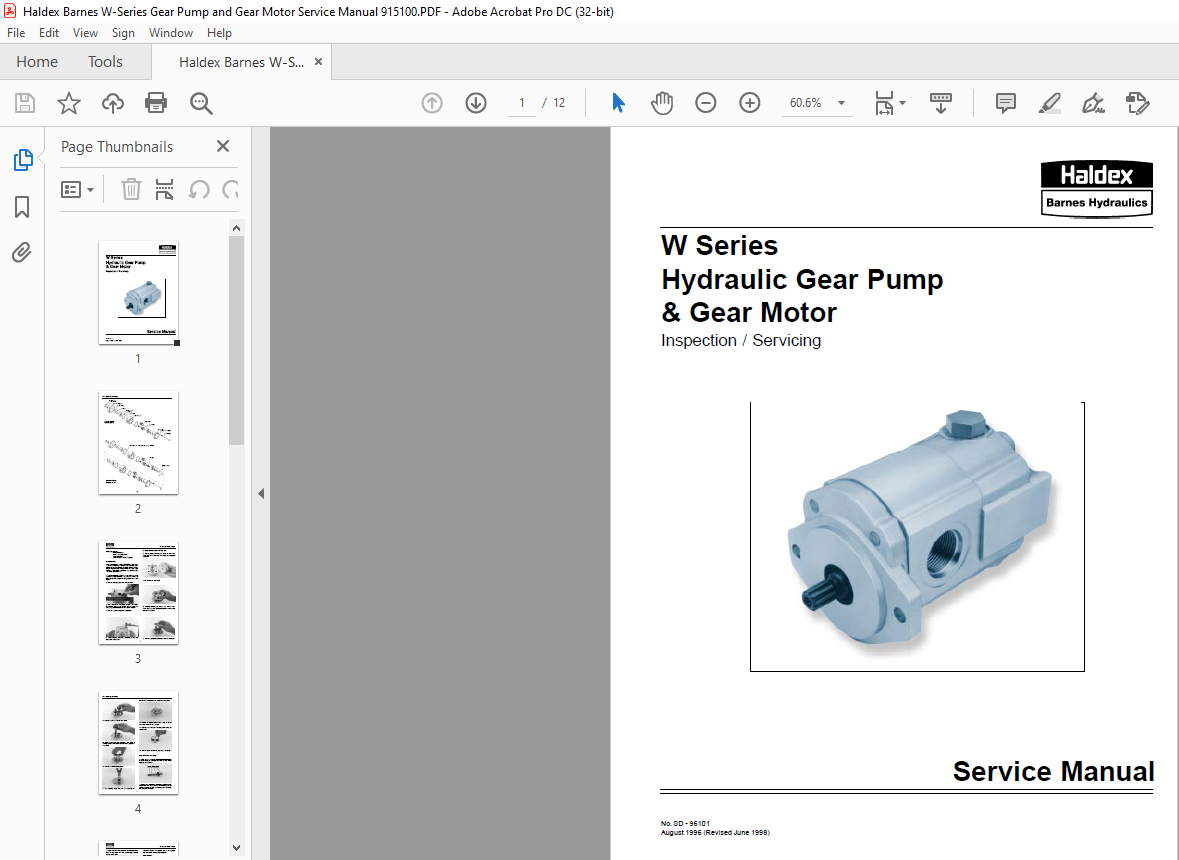
Task: Select the page 1 thumbnail
Action: tap(138, 293)
